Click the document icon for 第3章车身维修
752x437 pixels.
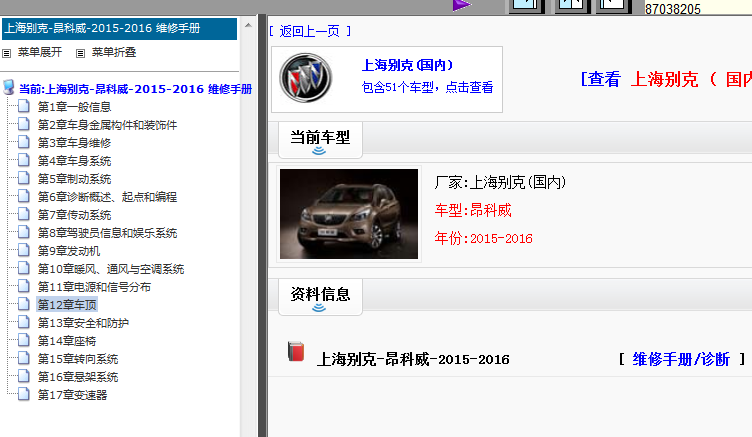pyautogui.click(x=24, y=142)
